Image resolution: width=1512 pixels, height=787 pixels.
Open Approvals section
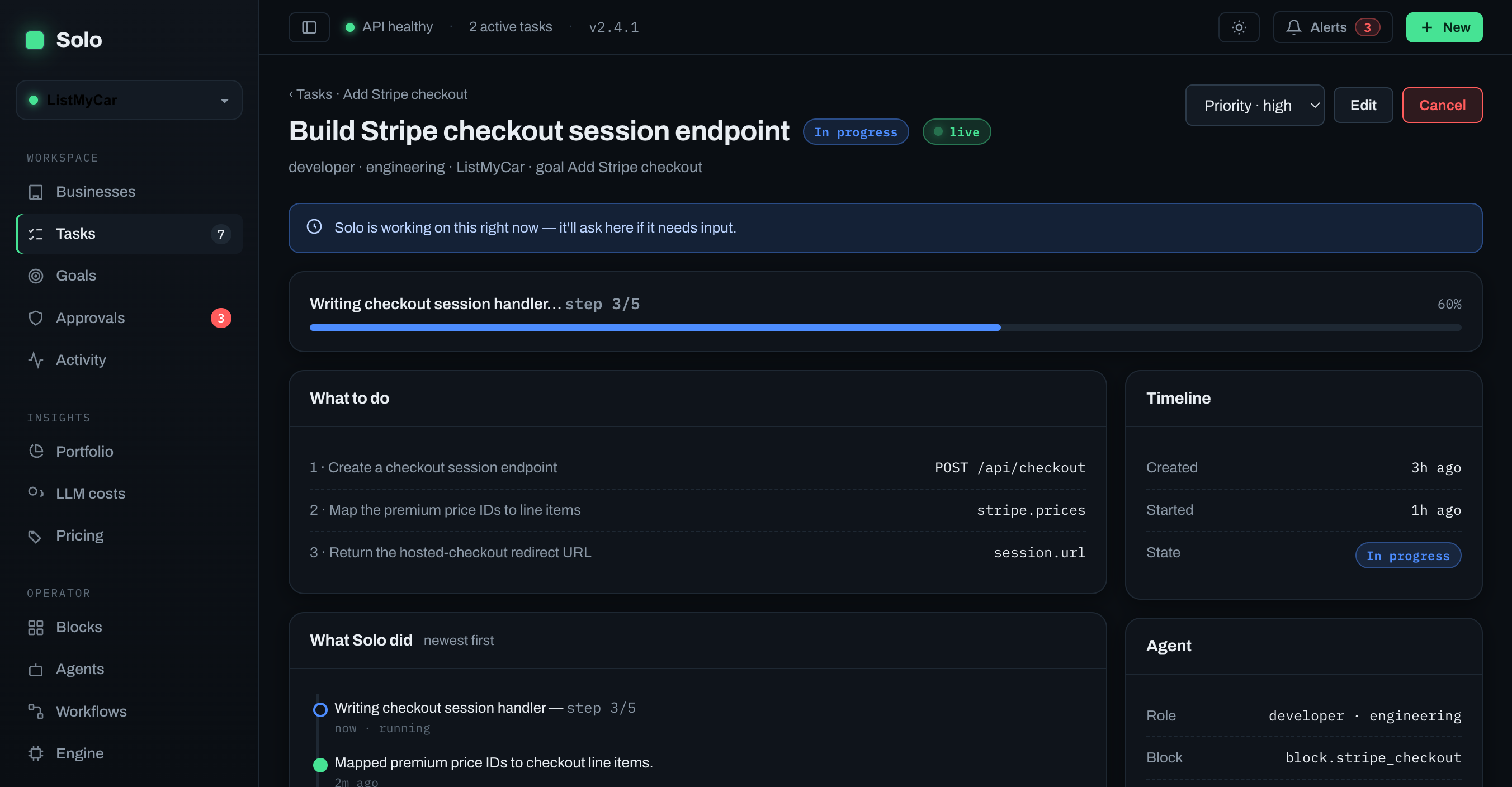[129, 318]
